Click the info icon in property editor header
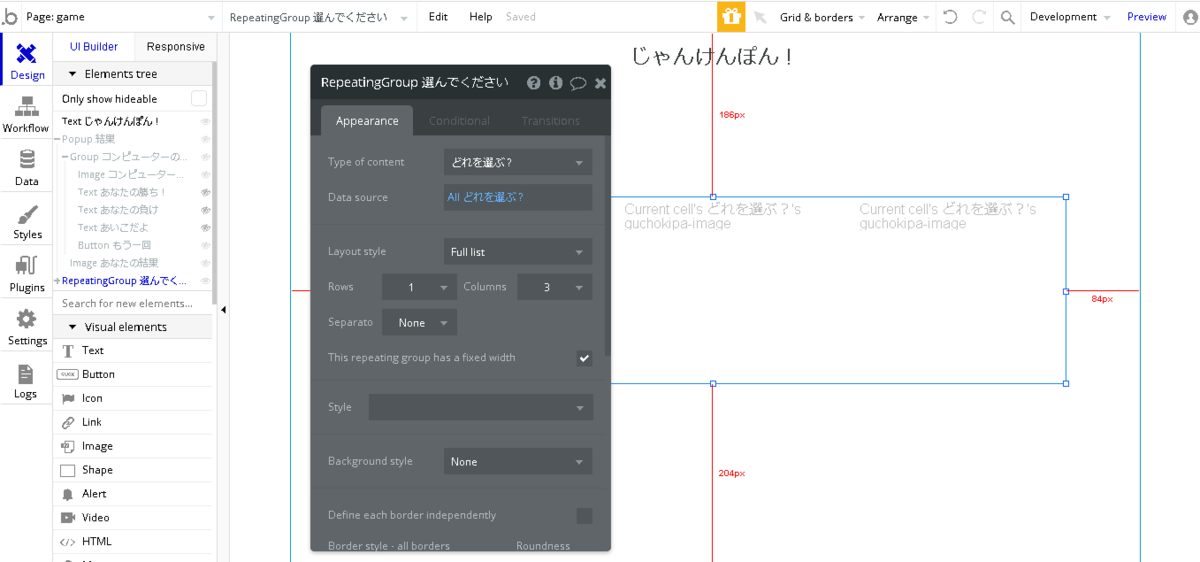Image resolution: width=1200 pixels, height=562 pixels. tap(556, 83)
